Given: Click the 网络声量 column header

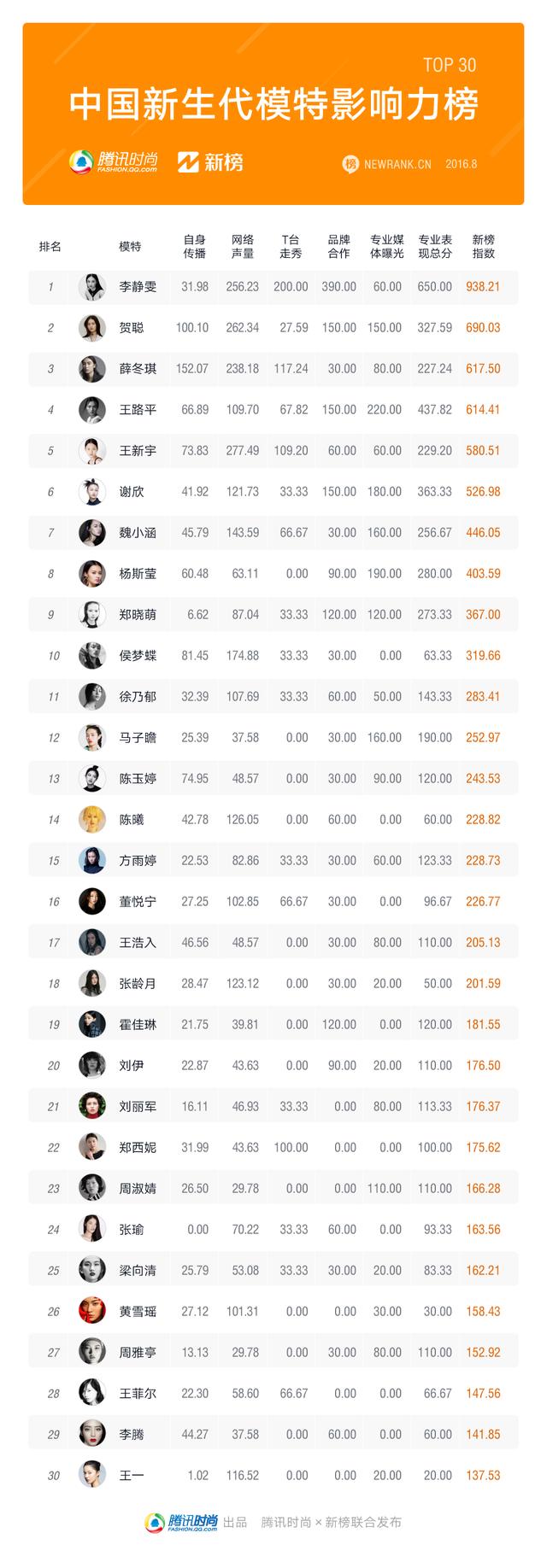Looking at the screenshot, I should point(243,247).
